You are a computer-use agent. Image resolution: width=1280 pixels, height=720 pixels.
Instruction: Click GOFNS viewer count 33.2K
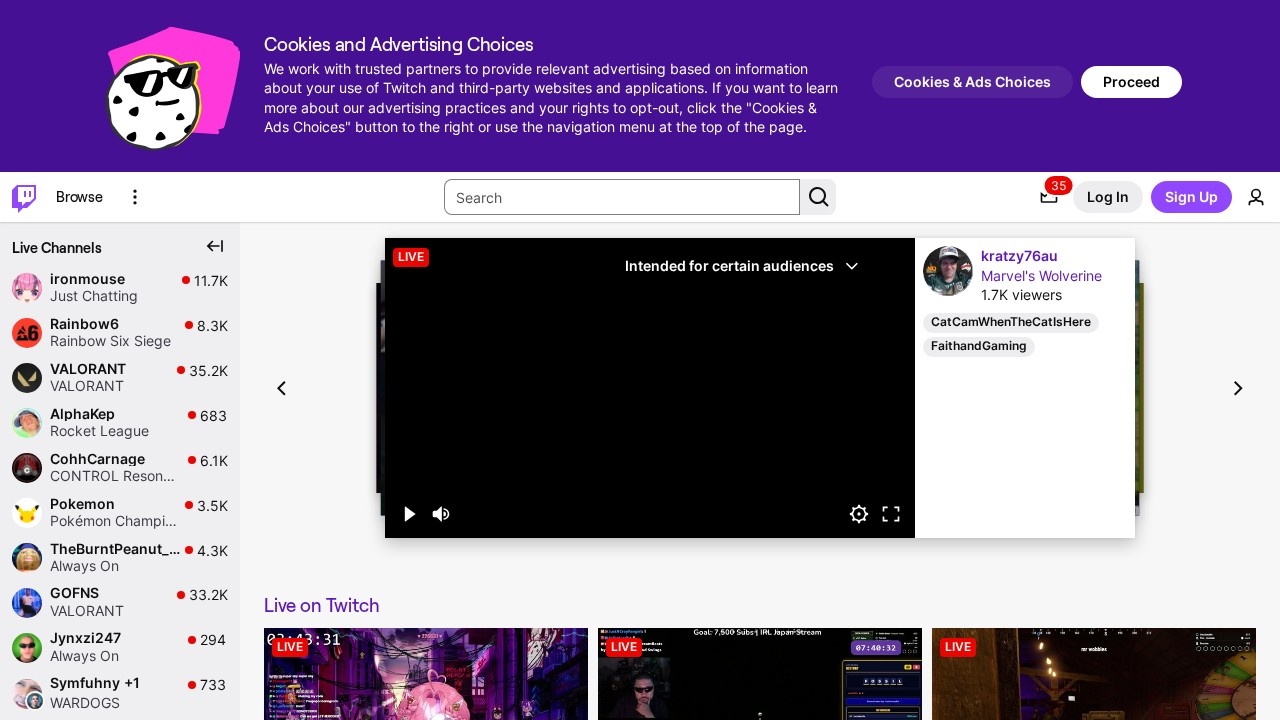pos(208,595)
